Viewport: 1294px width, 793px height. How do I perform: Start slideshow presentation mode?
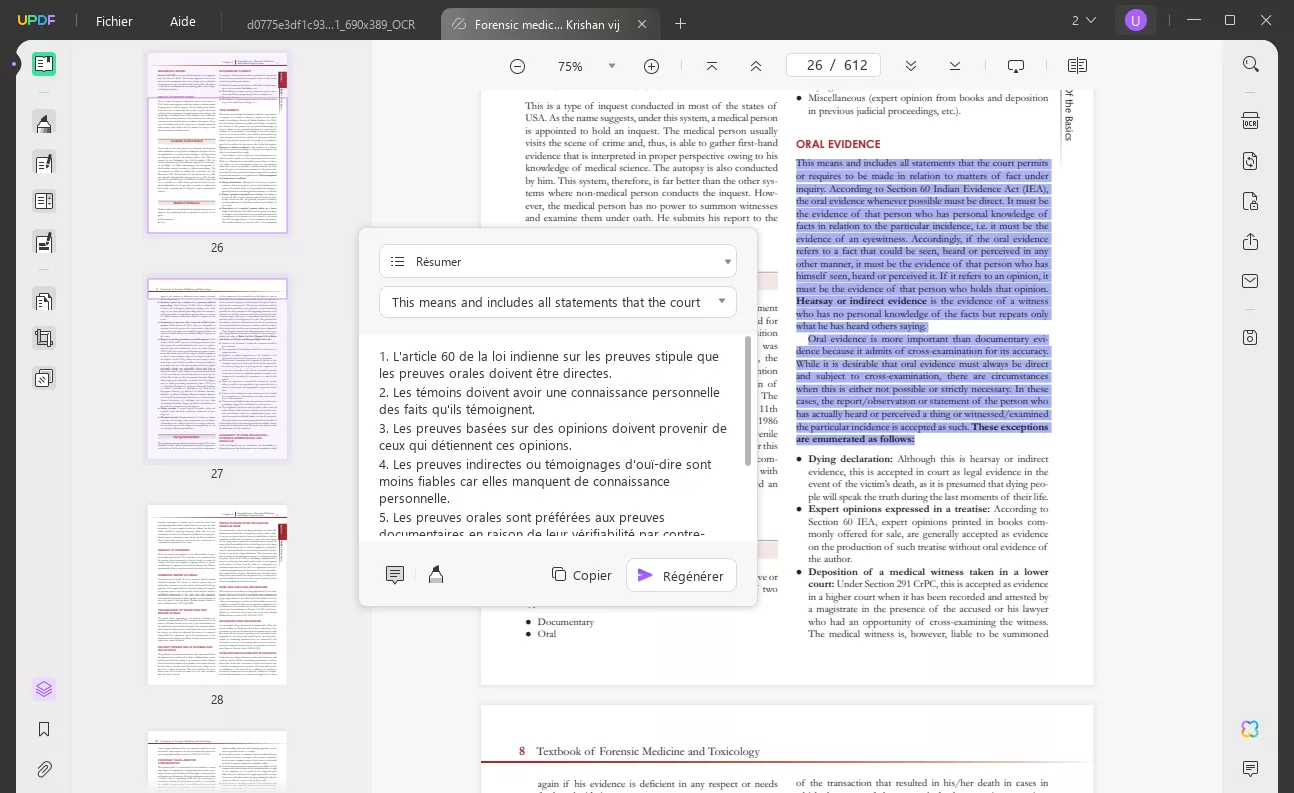tap(1016, 66)
